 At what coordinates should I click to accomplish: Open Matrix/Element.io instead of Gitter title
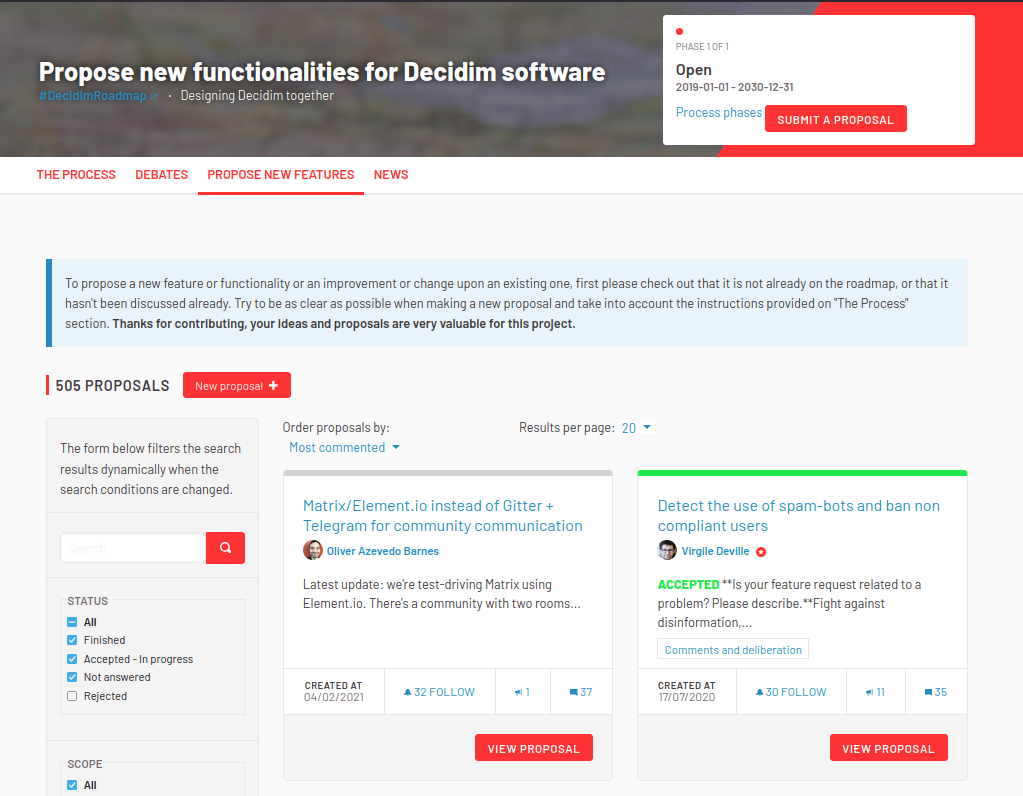point(442,515)
